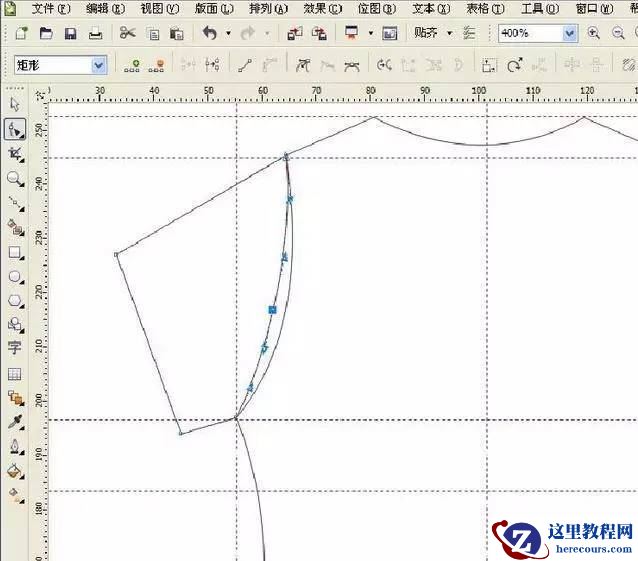
Task: Expand the 400% zoom level dropdown arrow
Action: [x=570, y=33]
